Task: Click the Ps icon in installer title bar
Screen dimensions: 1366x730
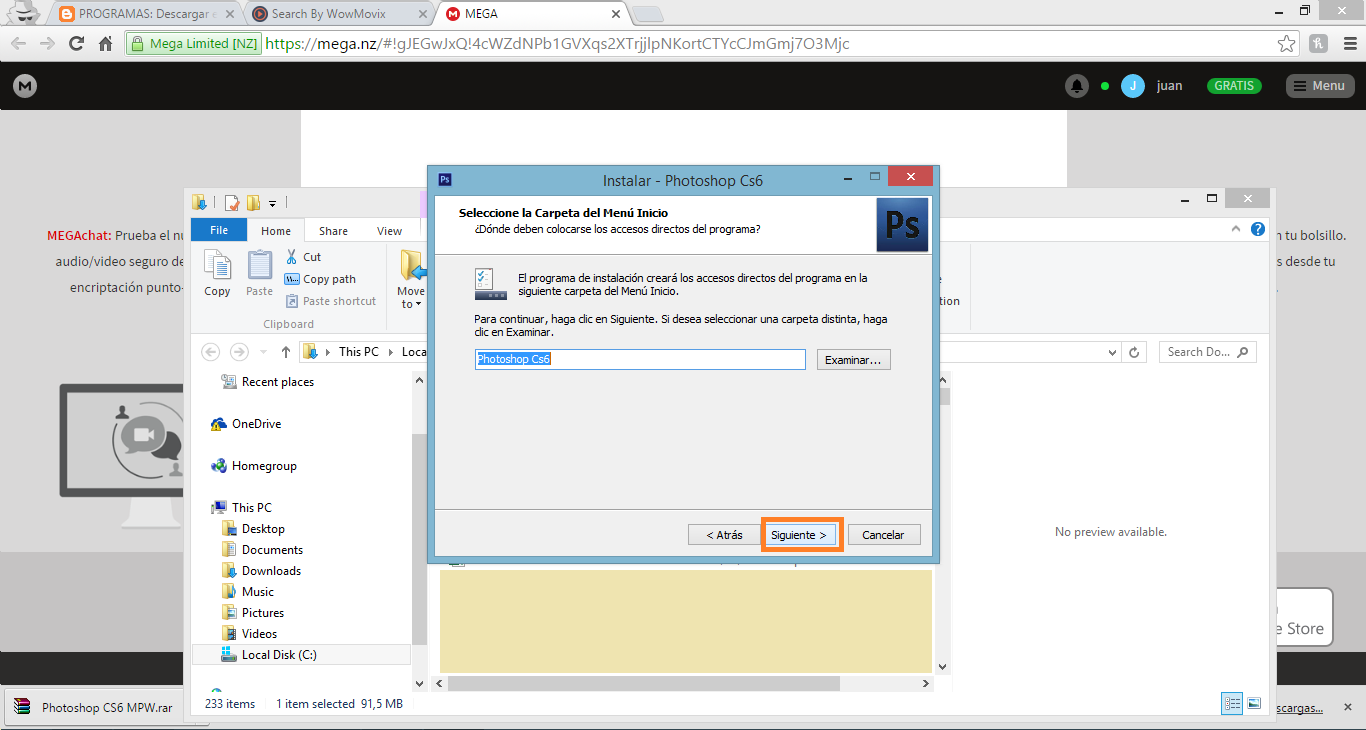Action: click(445, 180)
